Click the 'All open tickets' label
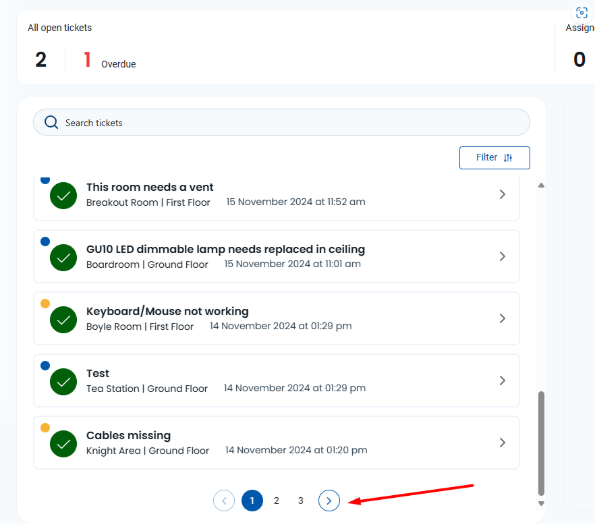The height and width of the screenshot is (525, 595). [x=60, y=27]
